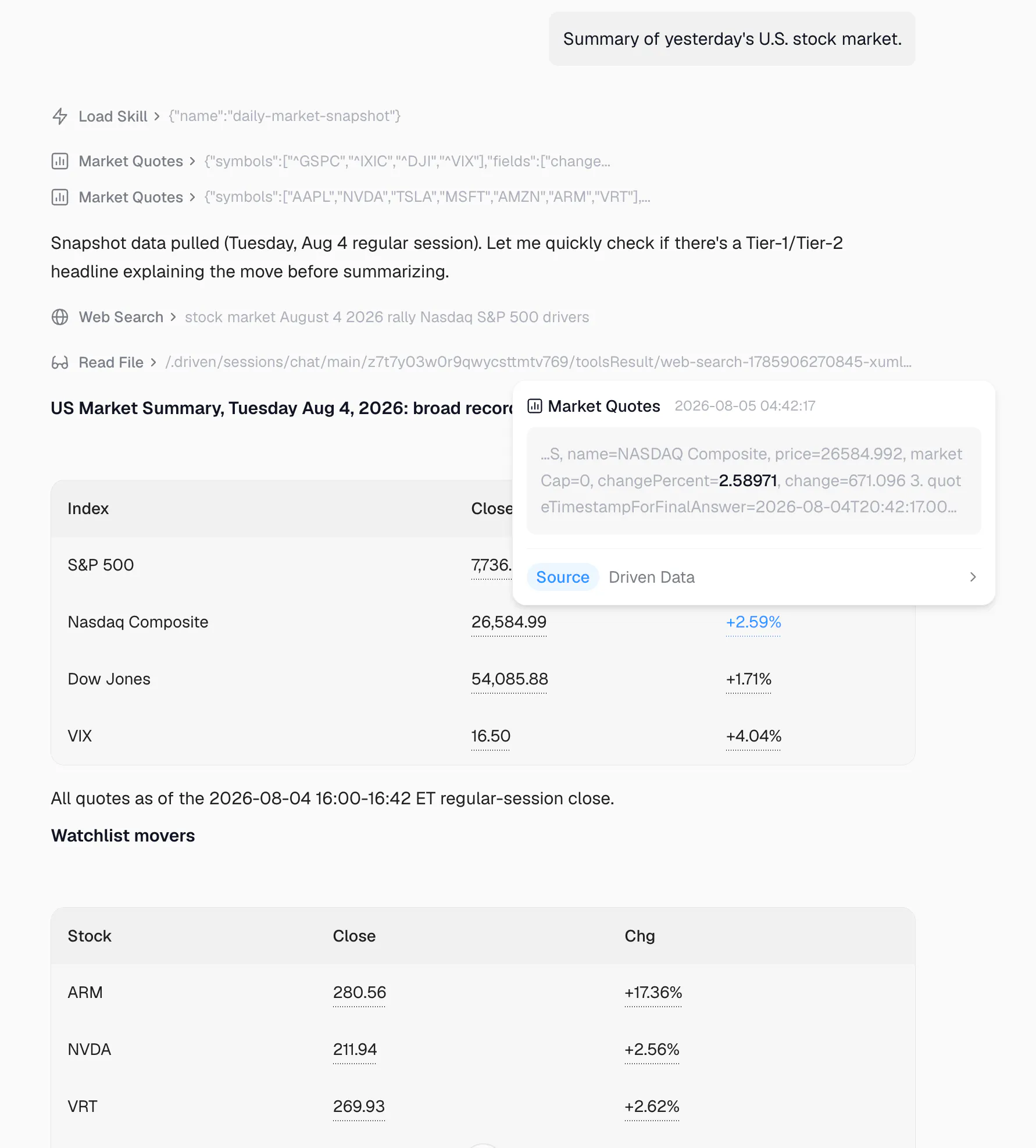Image resolution: width=1036 pixels, height=1148 pixels.
Task: Click the Web Search globe icon
Action: click(60, 317)
